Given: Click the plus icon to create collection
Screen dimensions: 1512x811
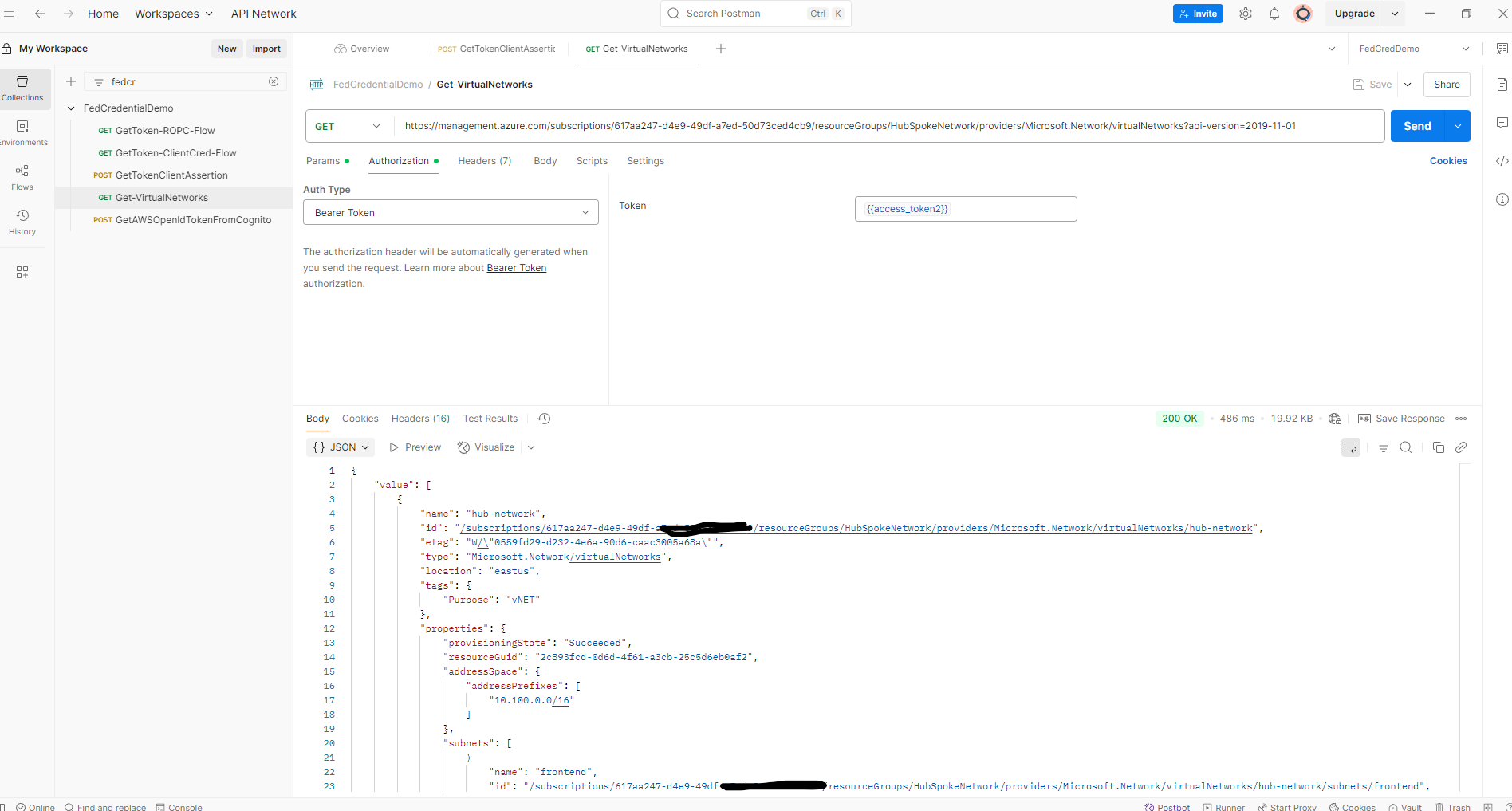Looking at the screenshot, I should coord(71,81).
